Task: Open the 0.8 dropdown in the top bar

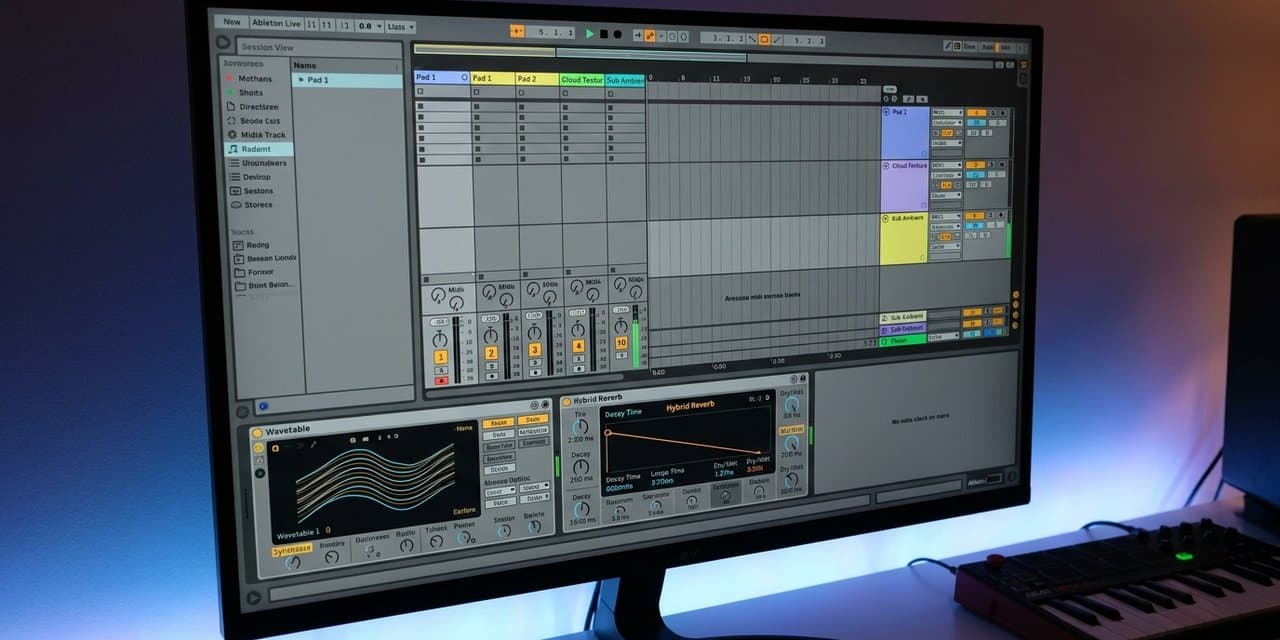Action: point(367,26)
